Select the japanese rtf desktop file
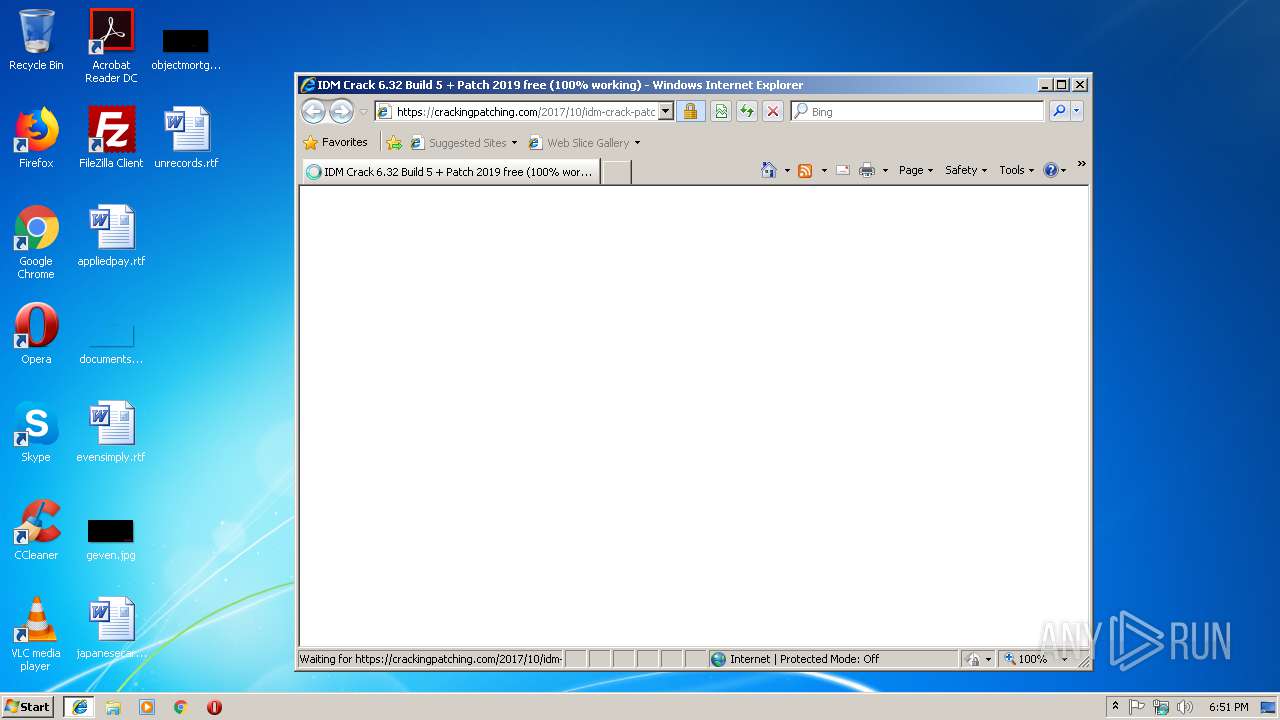Image resolution: width=1280 pixels, height=720 pixels. (111, 627)
